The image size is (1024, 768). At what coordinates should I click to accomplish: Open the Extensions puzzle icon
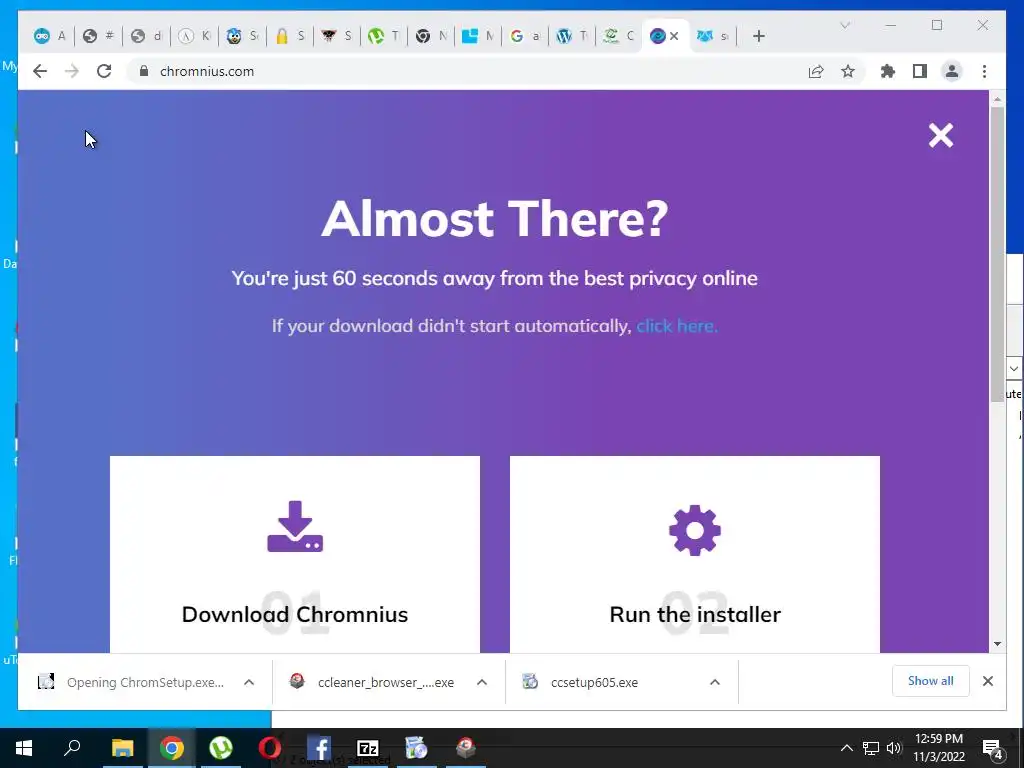point(888,71)
